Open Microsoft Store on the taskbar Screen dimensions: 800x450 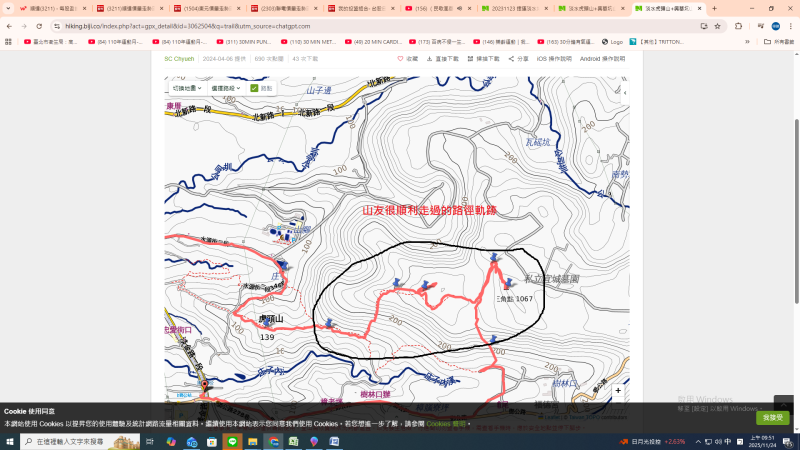pyautogui.click(x=212, y=441)
